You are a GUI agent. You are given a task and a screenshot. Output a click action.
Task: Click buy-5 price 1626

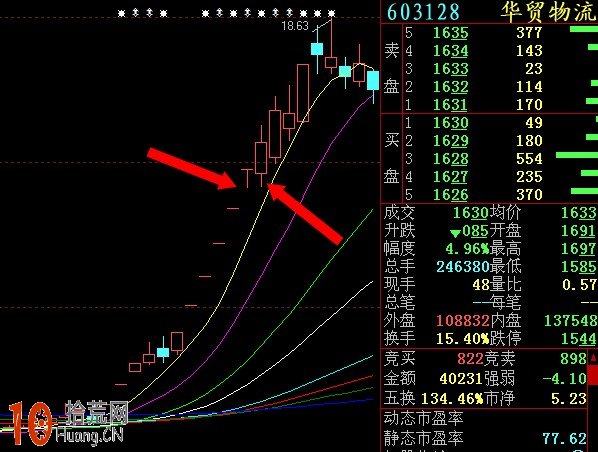(450, 195)
